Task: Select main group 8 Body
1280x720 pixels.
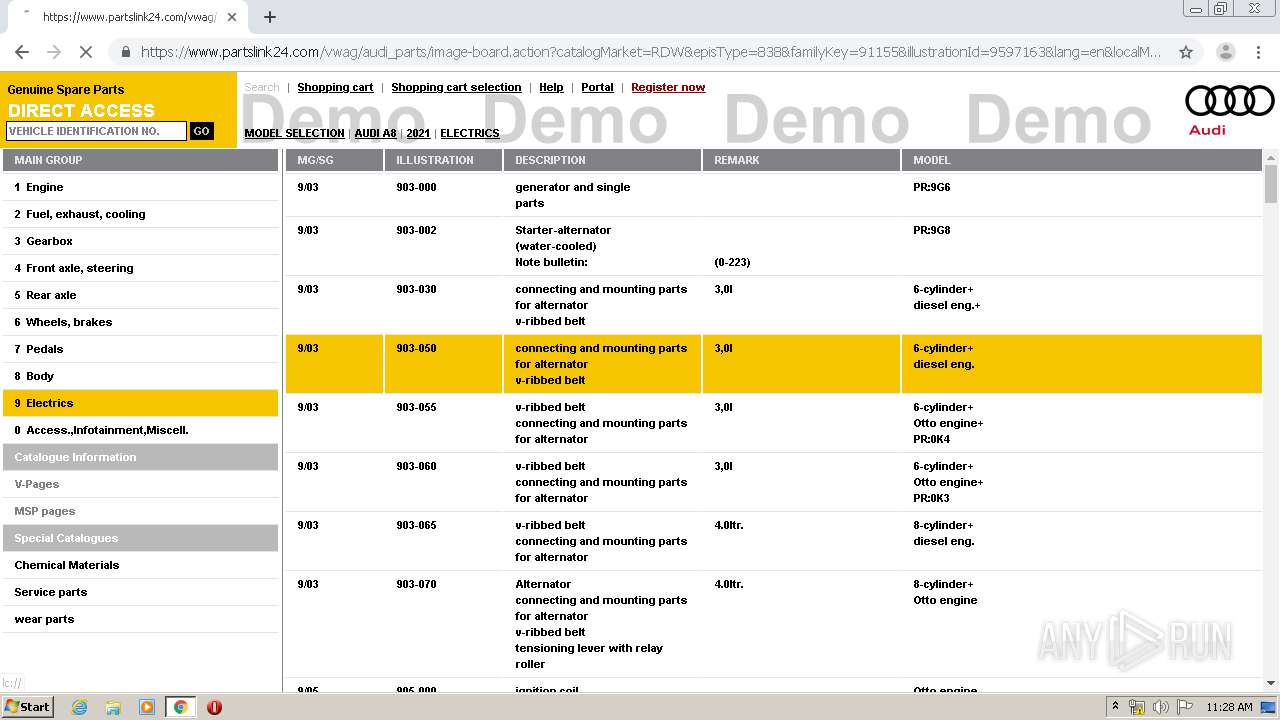Action: coord(140,376)
